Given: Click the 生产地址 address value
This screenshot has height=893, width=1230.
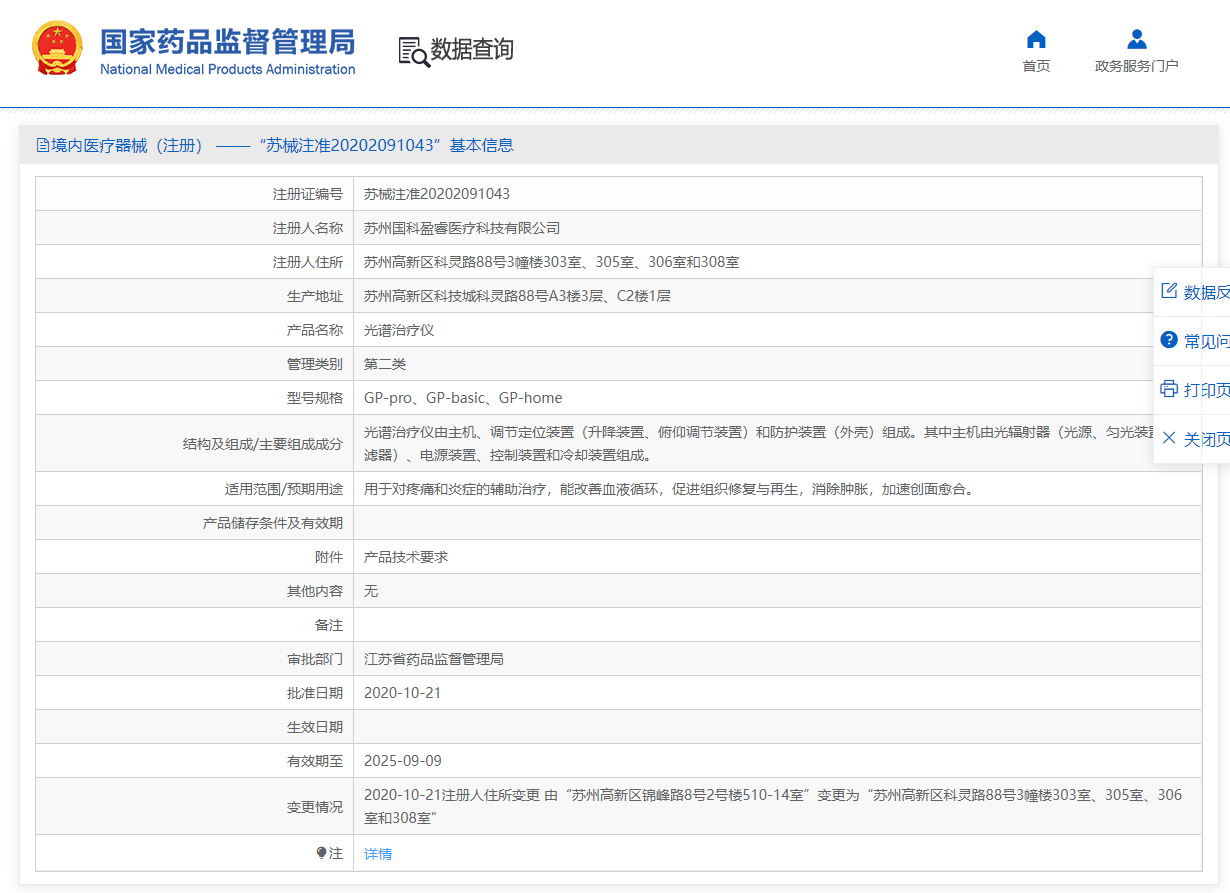Looking at the screenshot, I should click(x=517, y=296).
